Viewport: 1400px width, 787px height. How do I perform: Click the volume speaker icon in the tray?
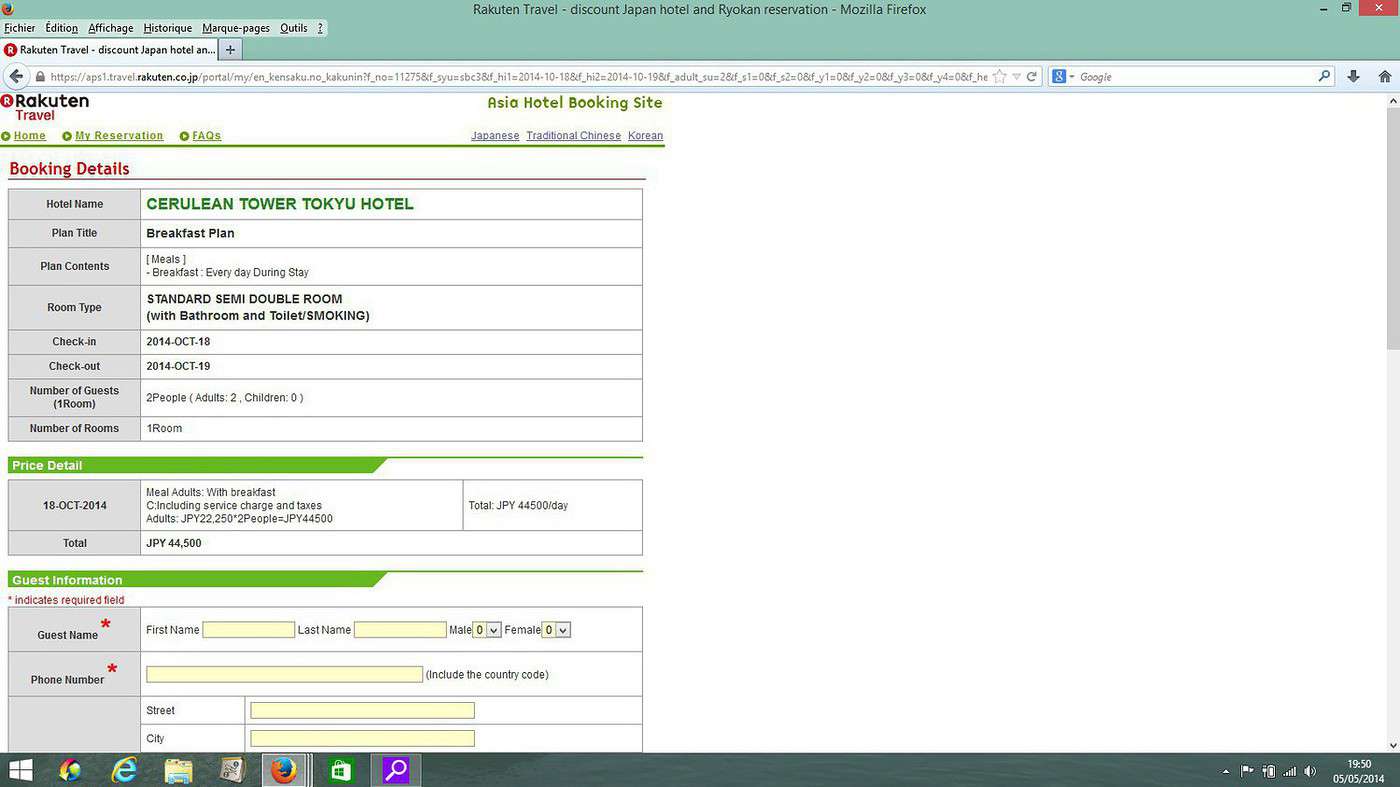click(x=1310, y=771)
